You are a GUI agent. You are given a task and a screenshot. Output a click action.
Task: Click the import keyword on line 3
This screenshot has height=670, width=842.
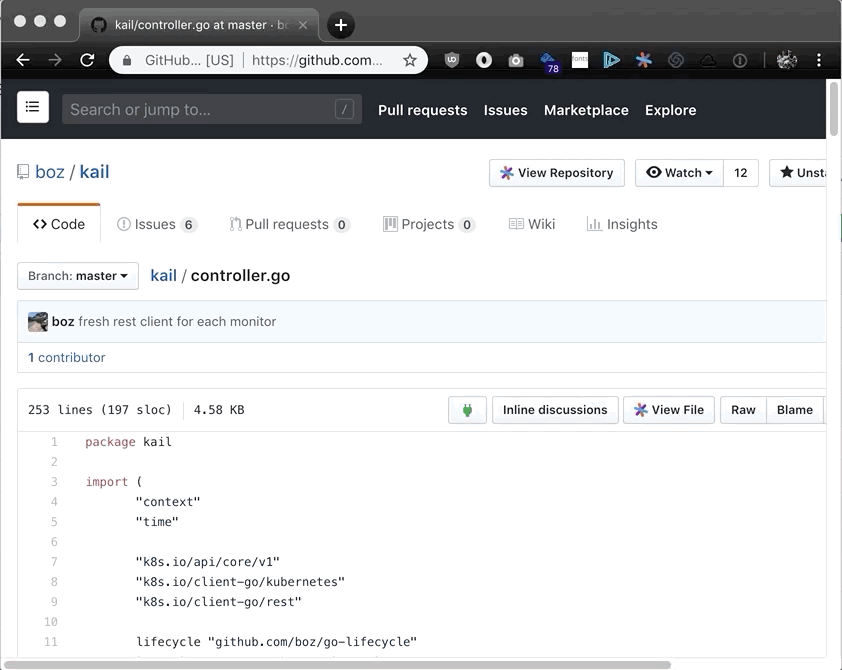coord(107,482)
